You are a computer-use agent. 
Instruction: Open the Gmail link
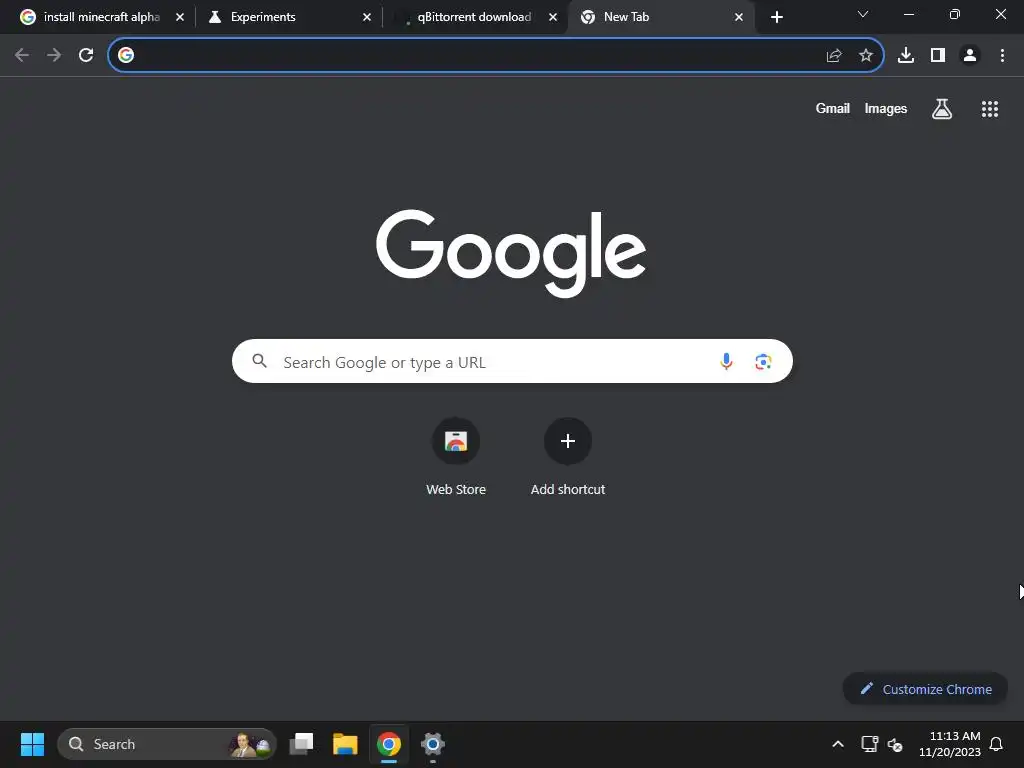coord(833,108)
